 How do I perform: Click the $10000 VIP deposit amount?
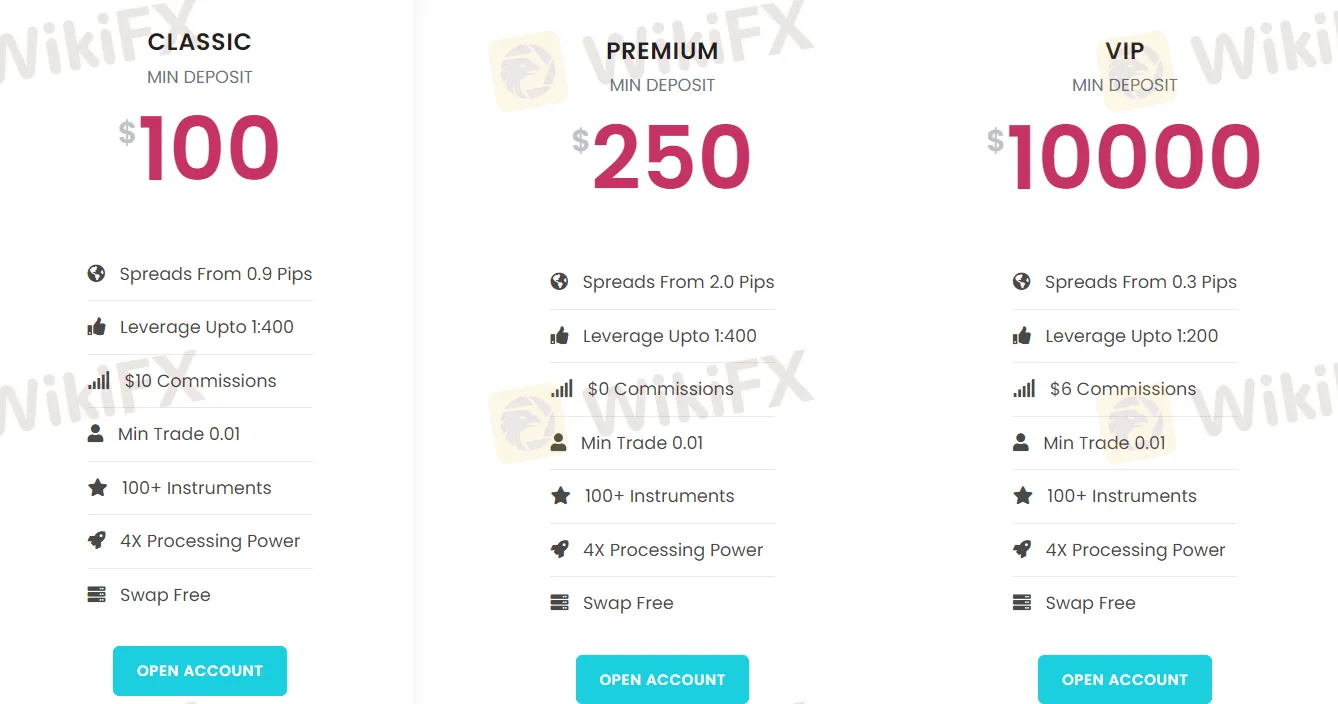(1133, 158)
